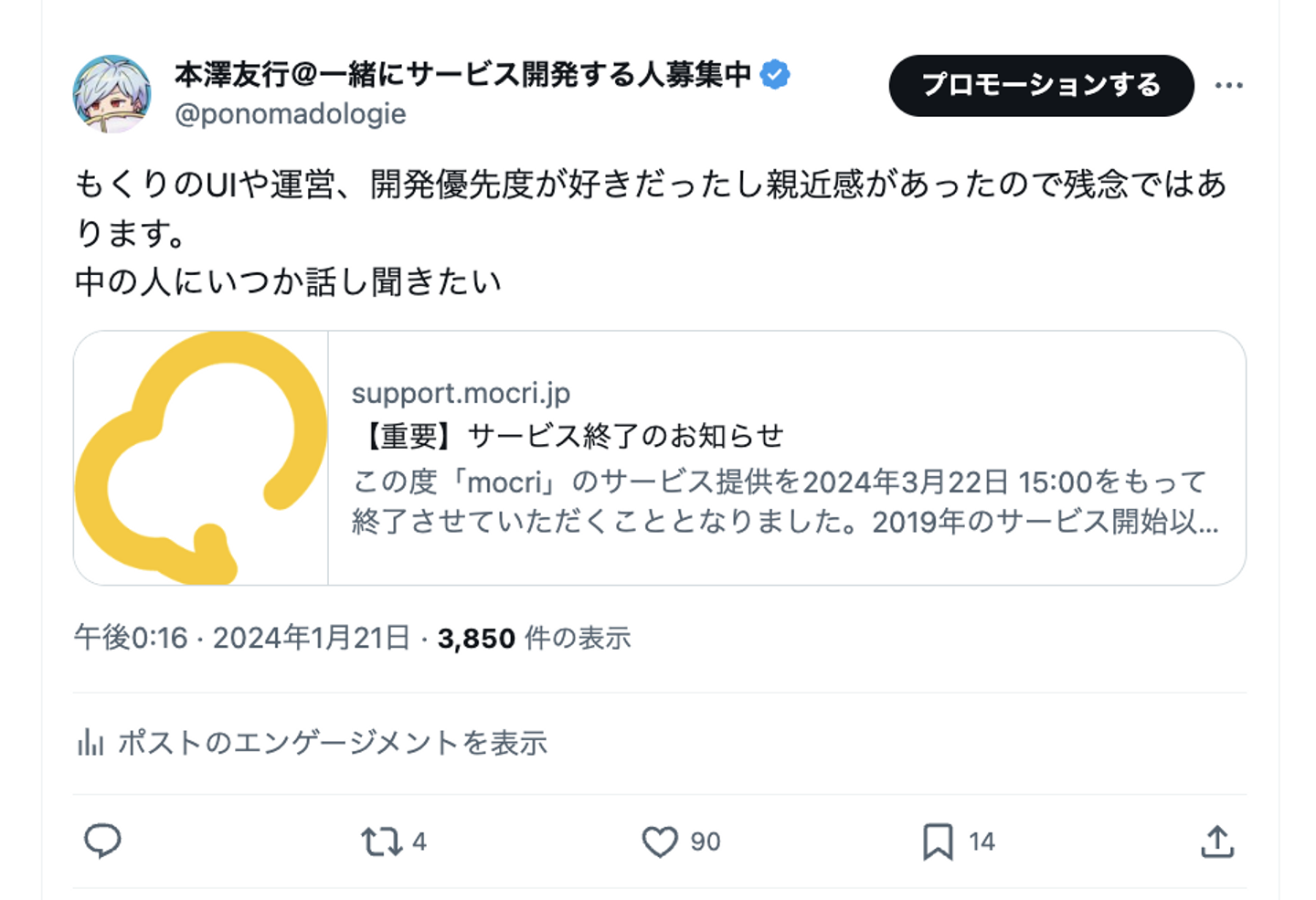The width and height of the screenshot is (1316, 900).
Task: Click the 3,850 件の表示 view count
Action: 534,638
